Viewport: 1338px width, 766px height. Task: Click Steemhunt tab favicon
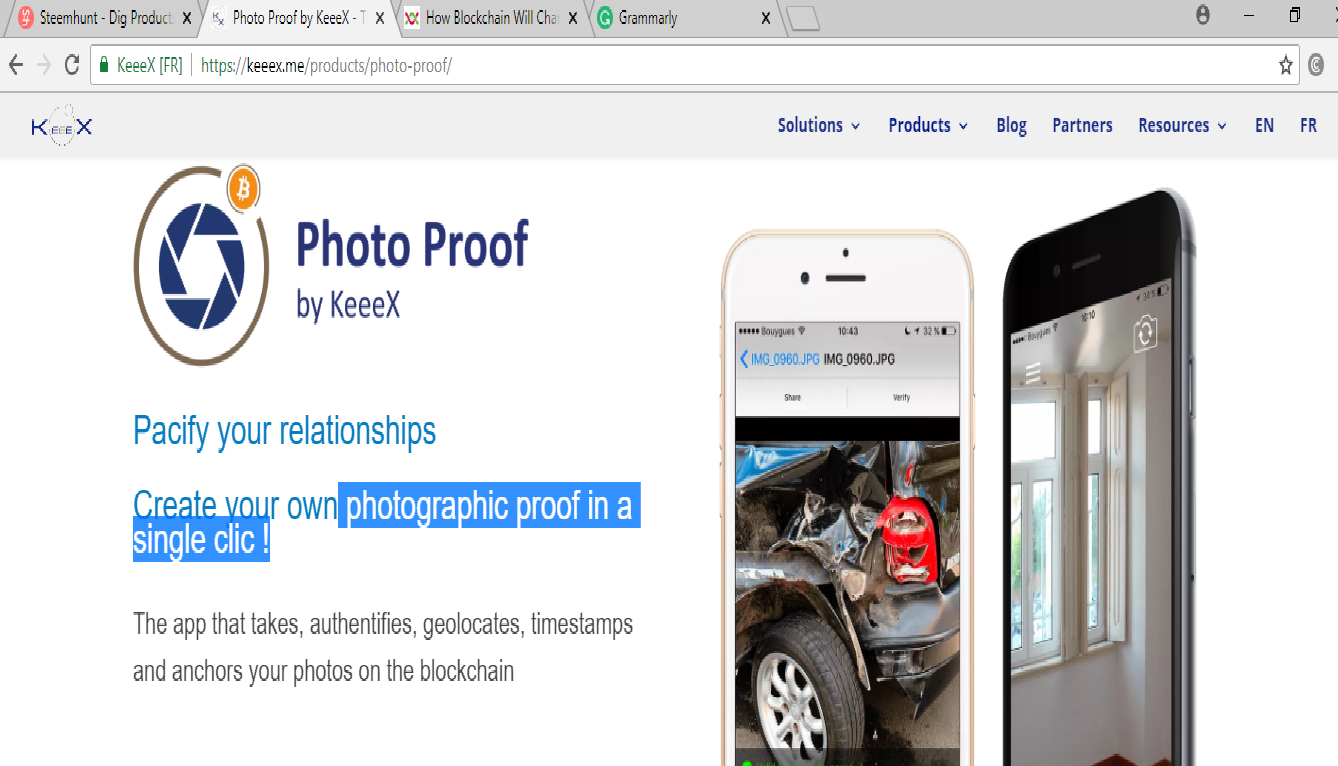click(x=26, y=18)
